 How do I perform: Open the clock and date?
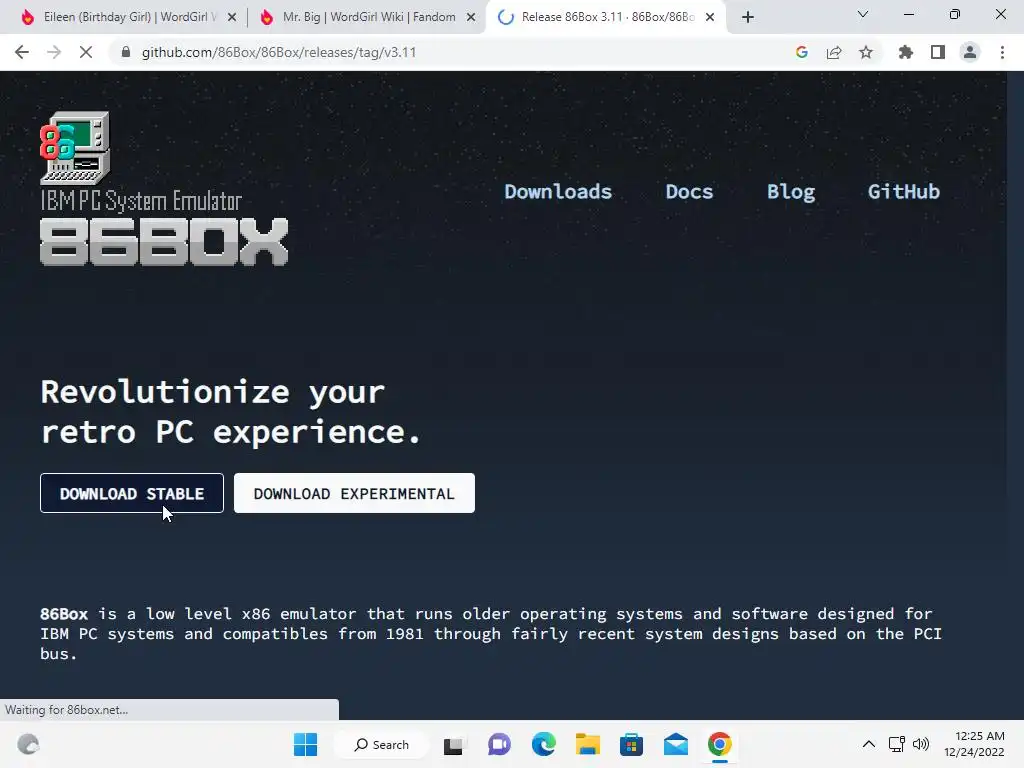[974, 744]
